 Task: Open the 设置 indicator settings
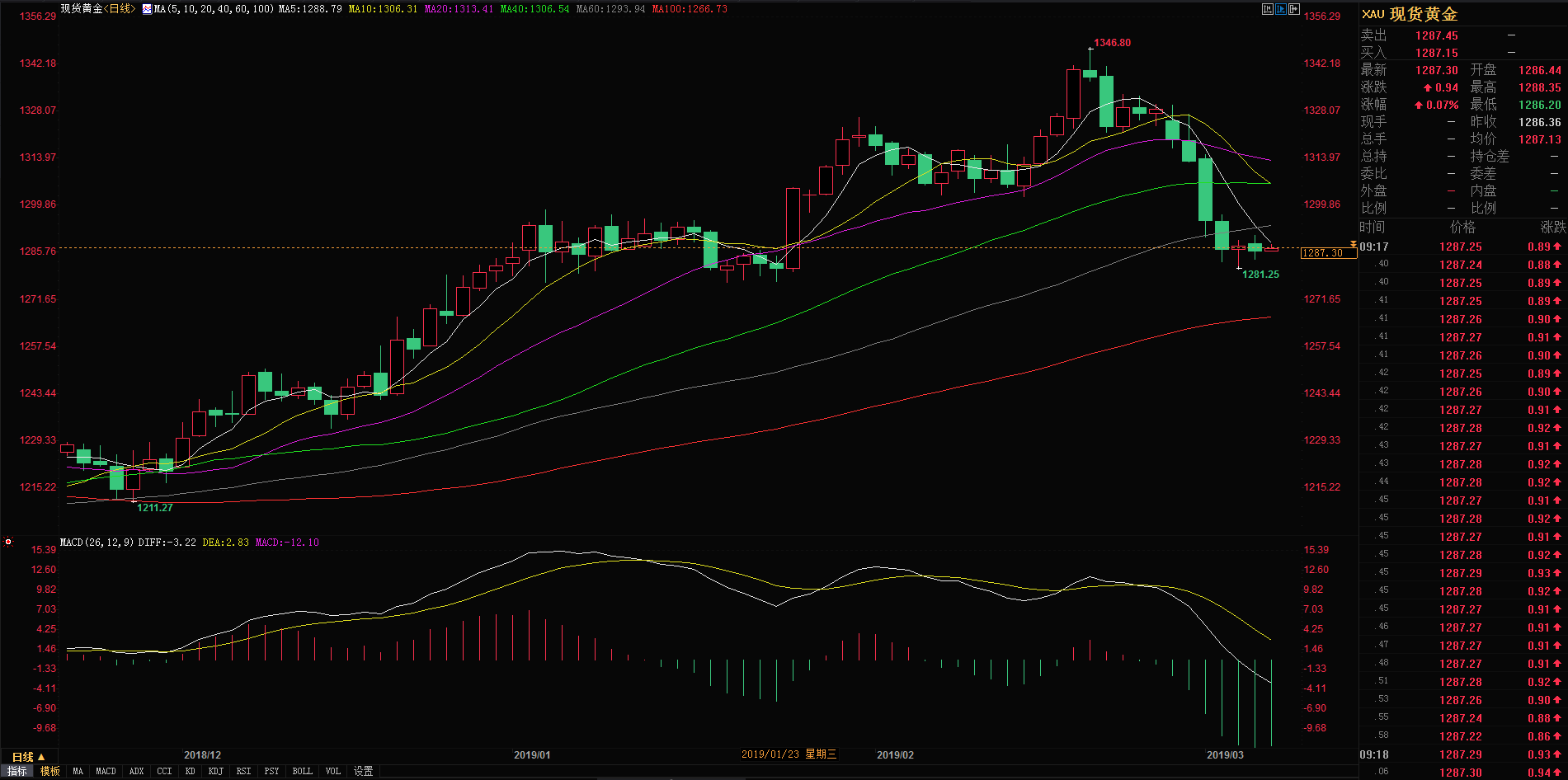[364, 772]
